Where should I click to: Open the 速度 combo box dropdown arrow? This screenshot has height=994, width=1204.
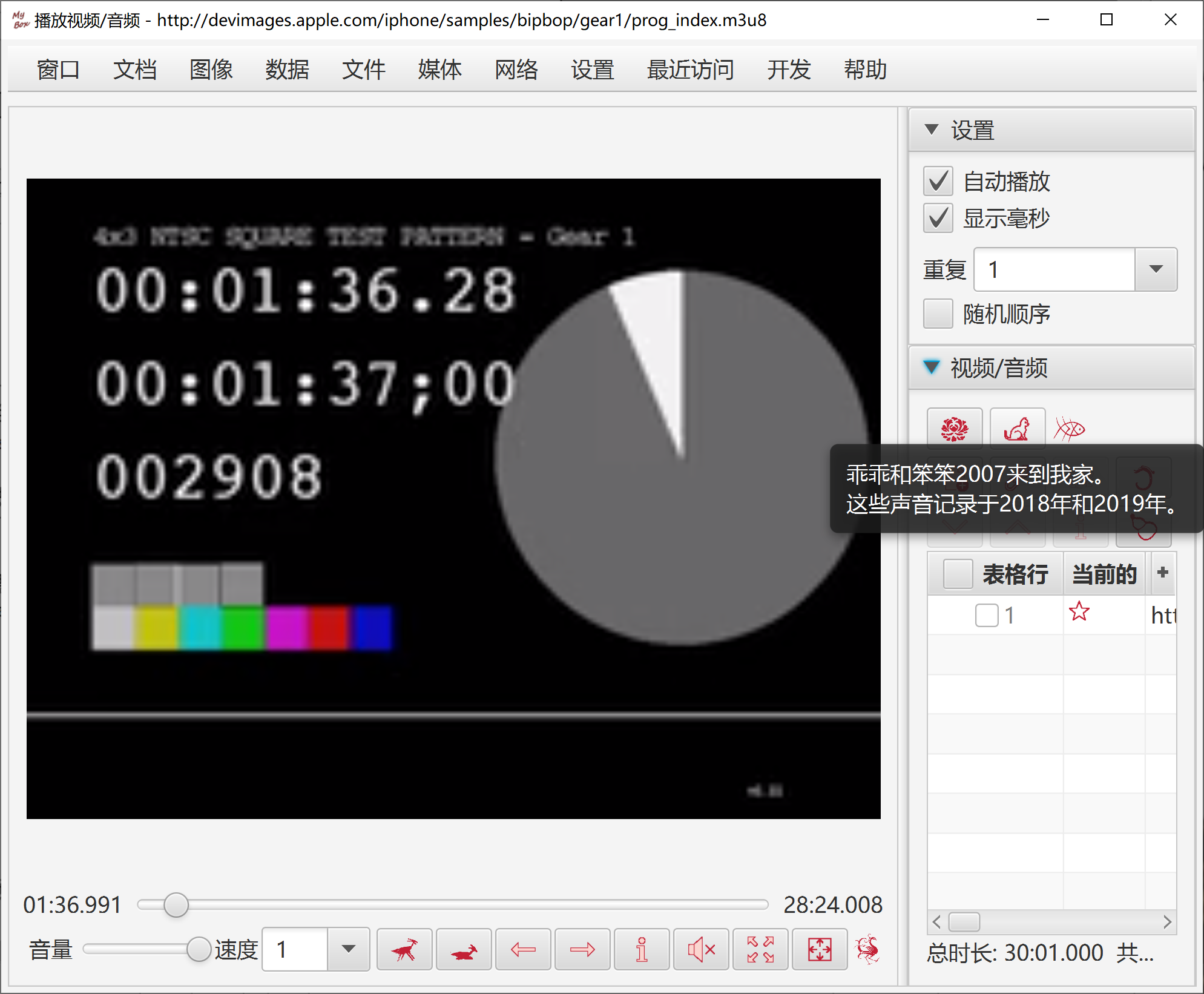[x=348, y=949]
